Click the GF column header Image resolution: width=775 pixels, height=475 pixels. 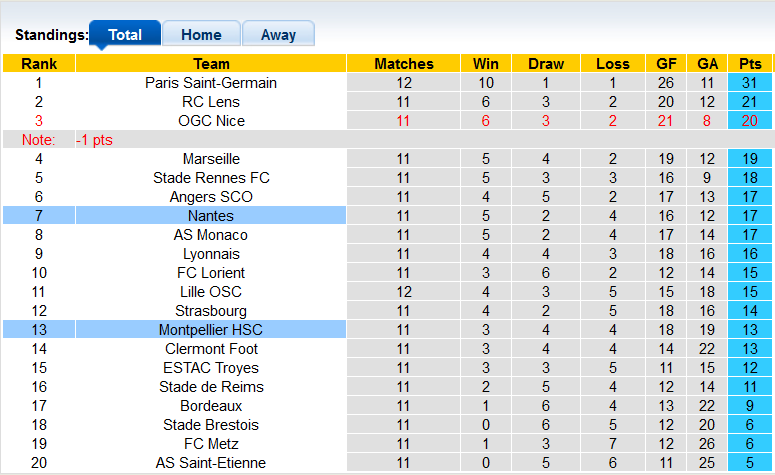coord(667,64)
